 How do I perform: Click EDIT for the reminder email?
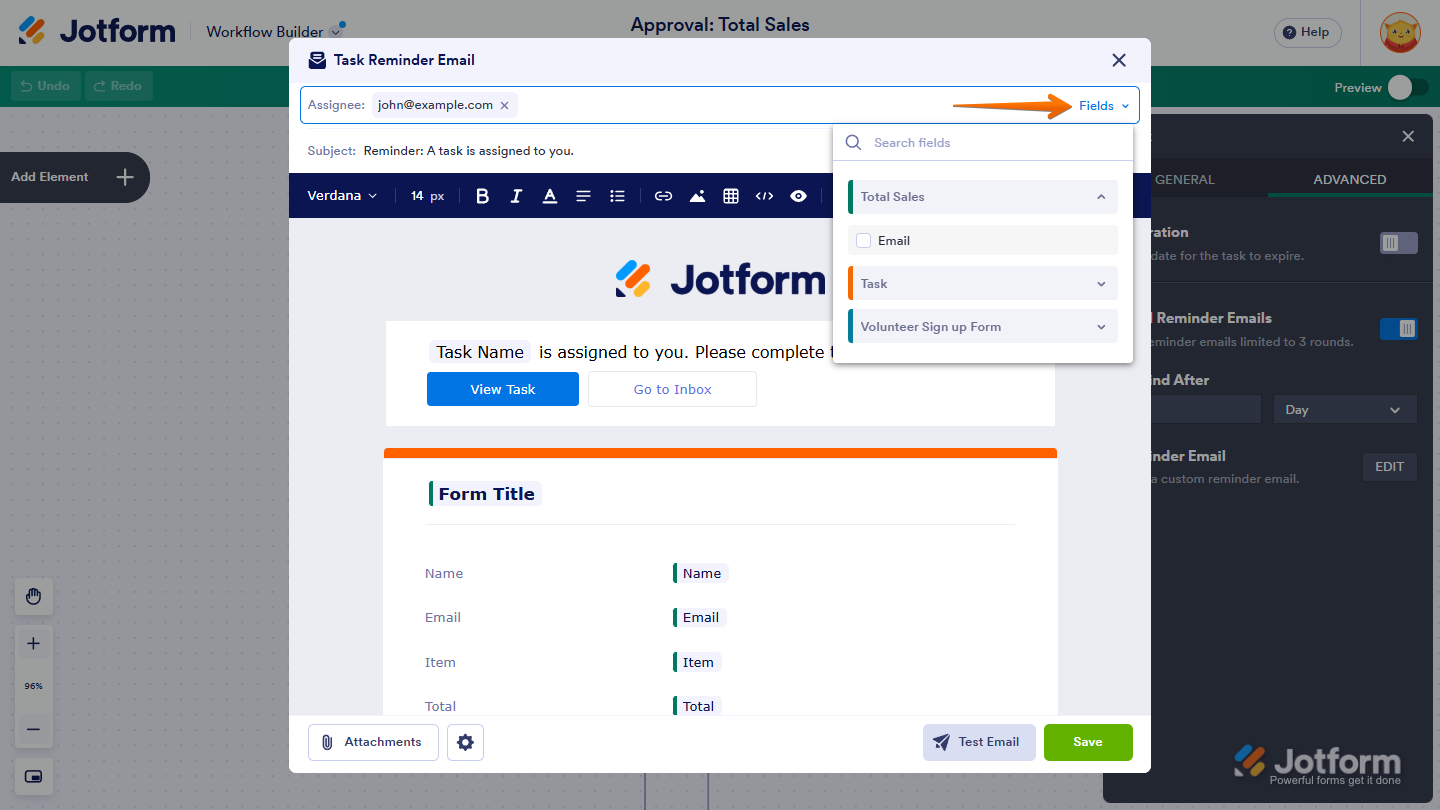(1390, 467)
